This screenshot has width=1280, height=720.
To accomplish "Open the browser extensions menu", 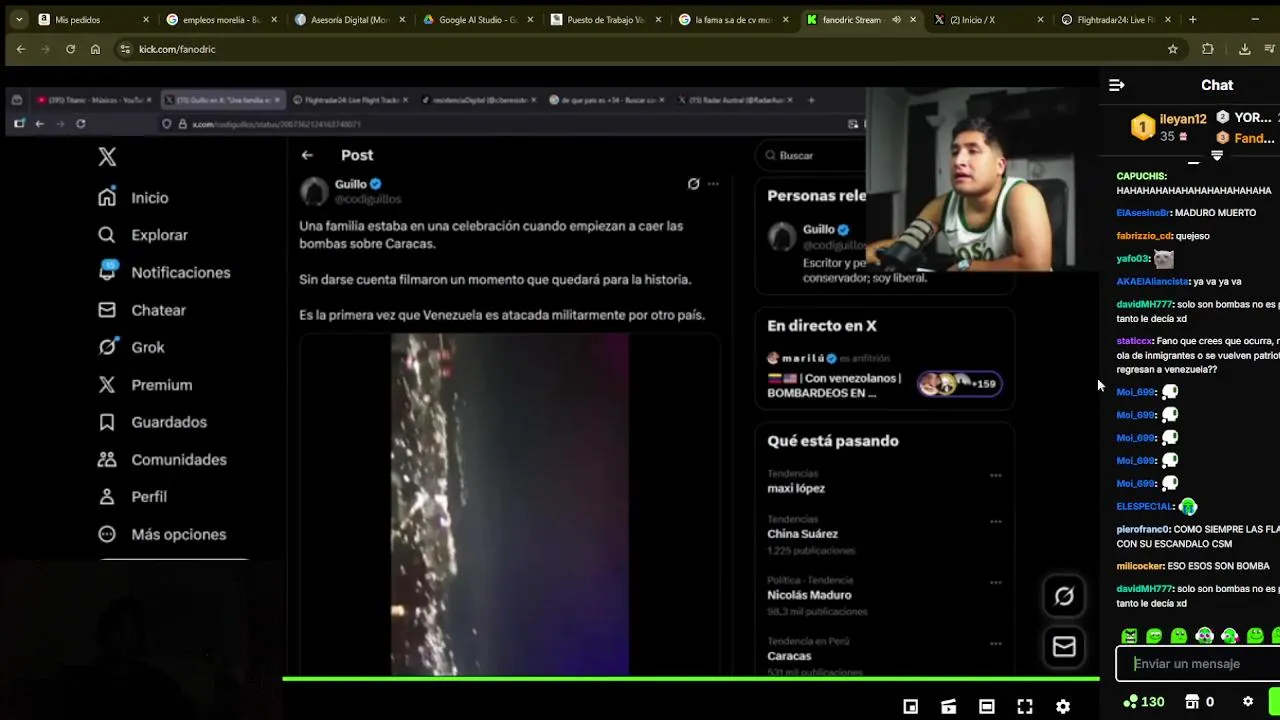I will tap(1207, 49).
